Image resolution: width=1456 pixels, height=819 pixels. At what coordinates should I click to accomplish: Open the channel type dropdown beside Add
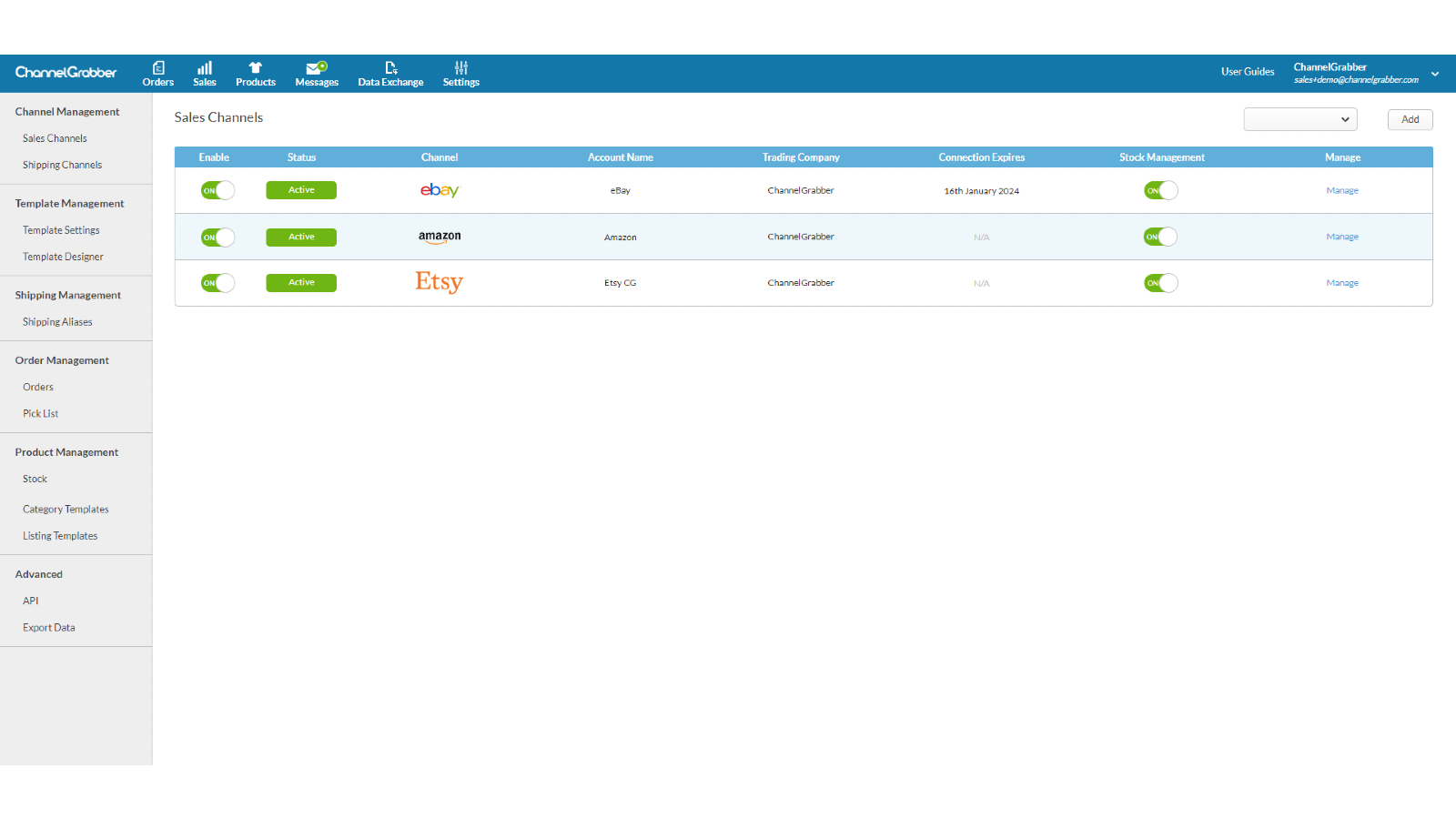(x=1300, y=119)
